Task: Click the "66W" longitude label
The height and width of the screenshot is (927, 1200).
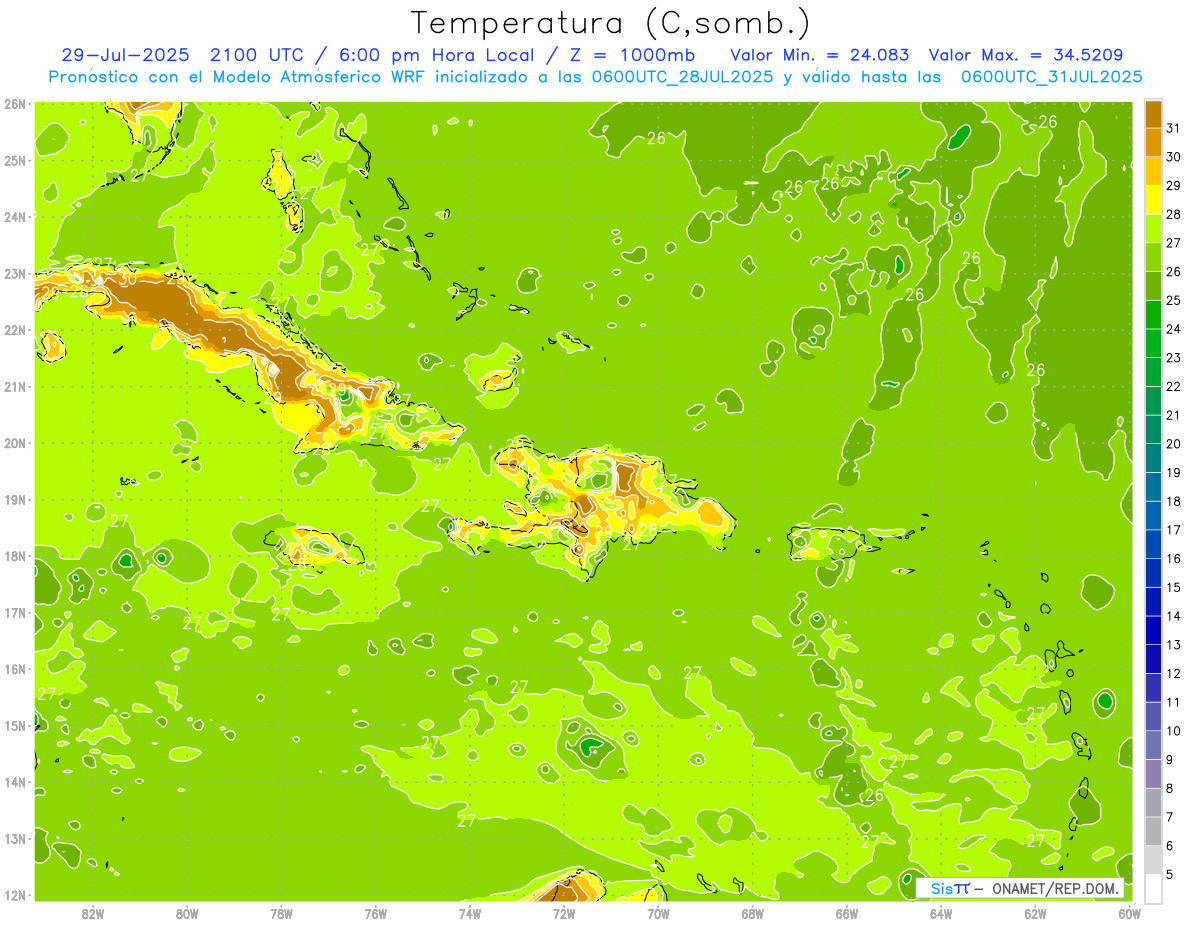Action: 847,914
